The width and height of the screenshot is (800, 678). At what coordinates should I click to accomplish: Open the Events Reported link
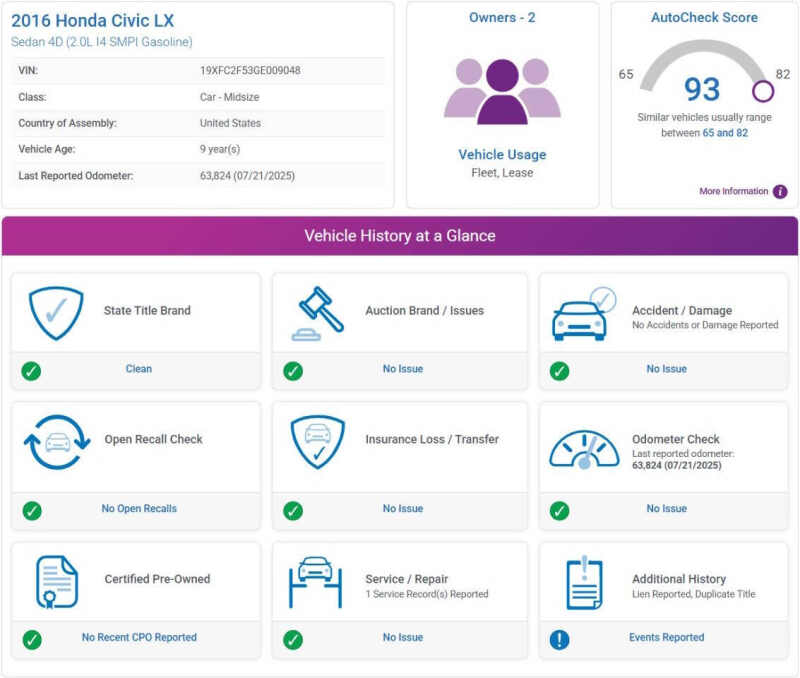tap(666, 638)
